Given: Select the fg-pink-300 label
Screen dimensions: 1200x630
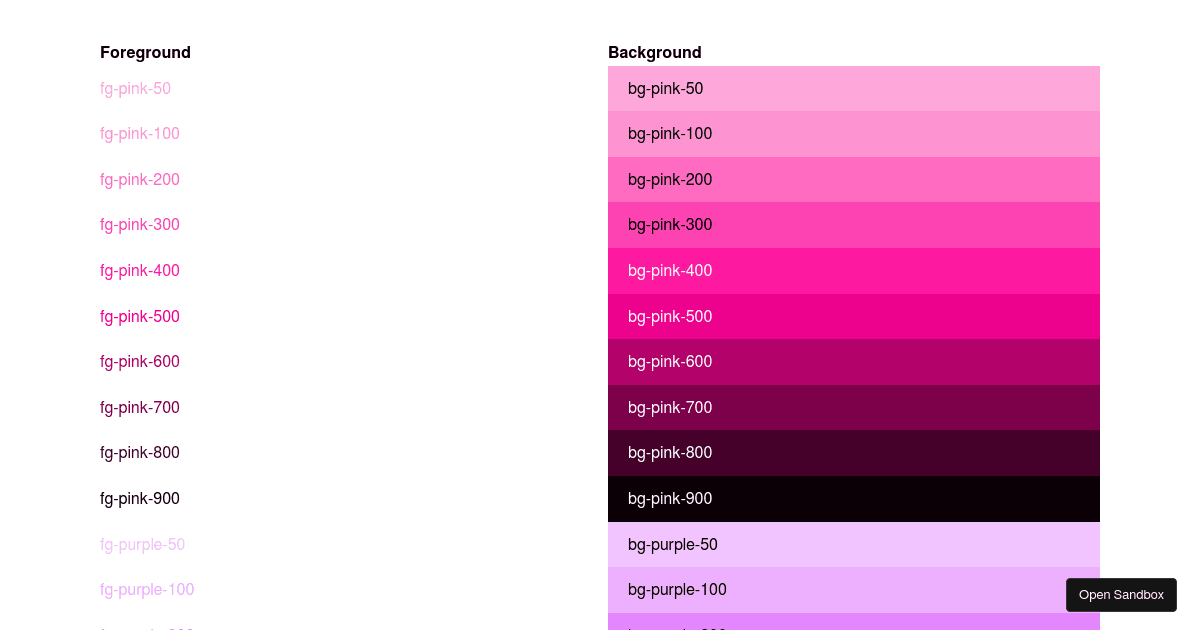Looking at the screenshot, I should [140, 224].
